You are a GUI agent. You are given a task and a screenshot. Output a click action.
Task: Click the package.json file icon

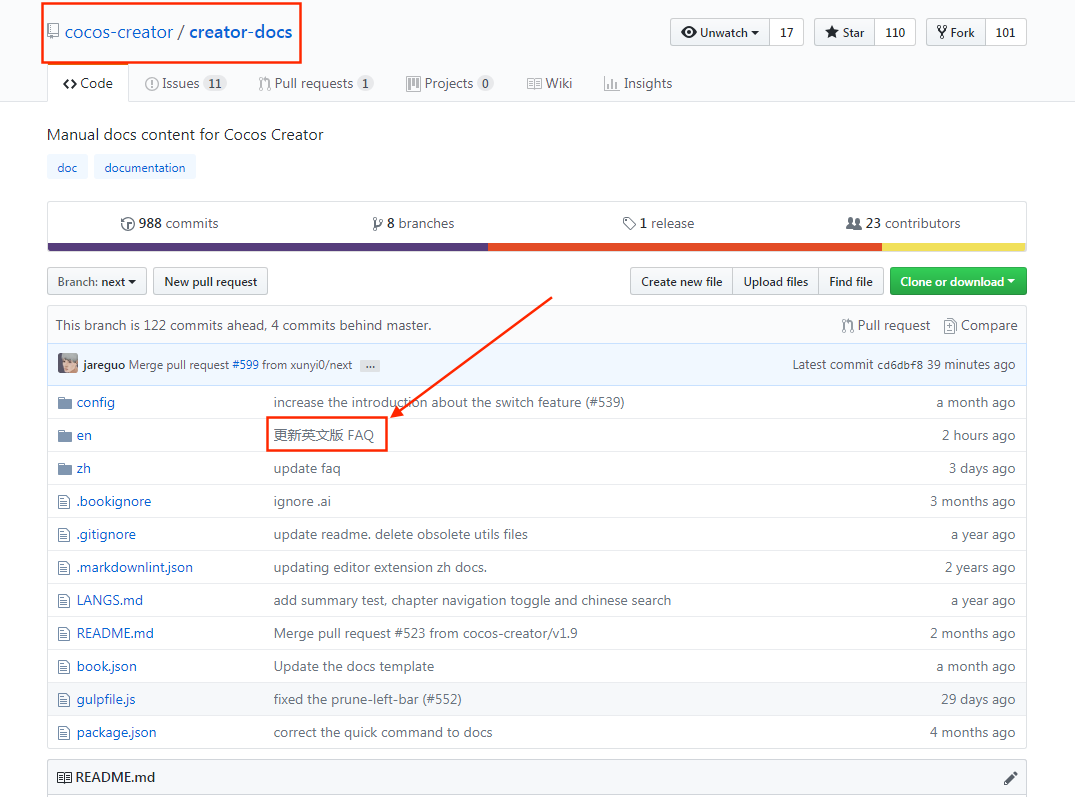64,733
